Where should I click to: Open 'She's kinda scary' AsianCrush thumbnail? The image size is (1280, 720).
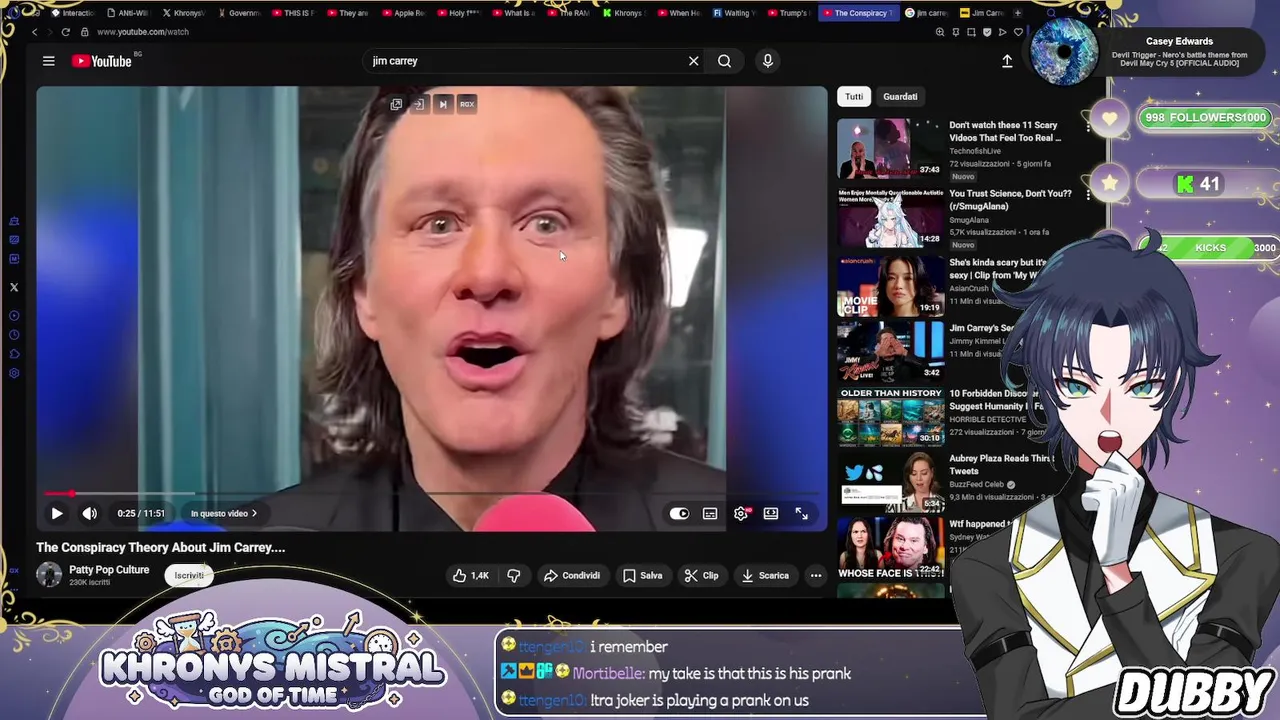pos(890,285)
